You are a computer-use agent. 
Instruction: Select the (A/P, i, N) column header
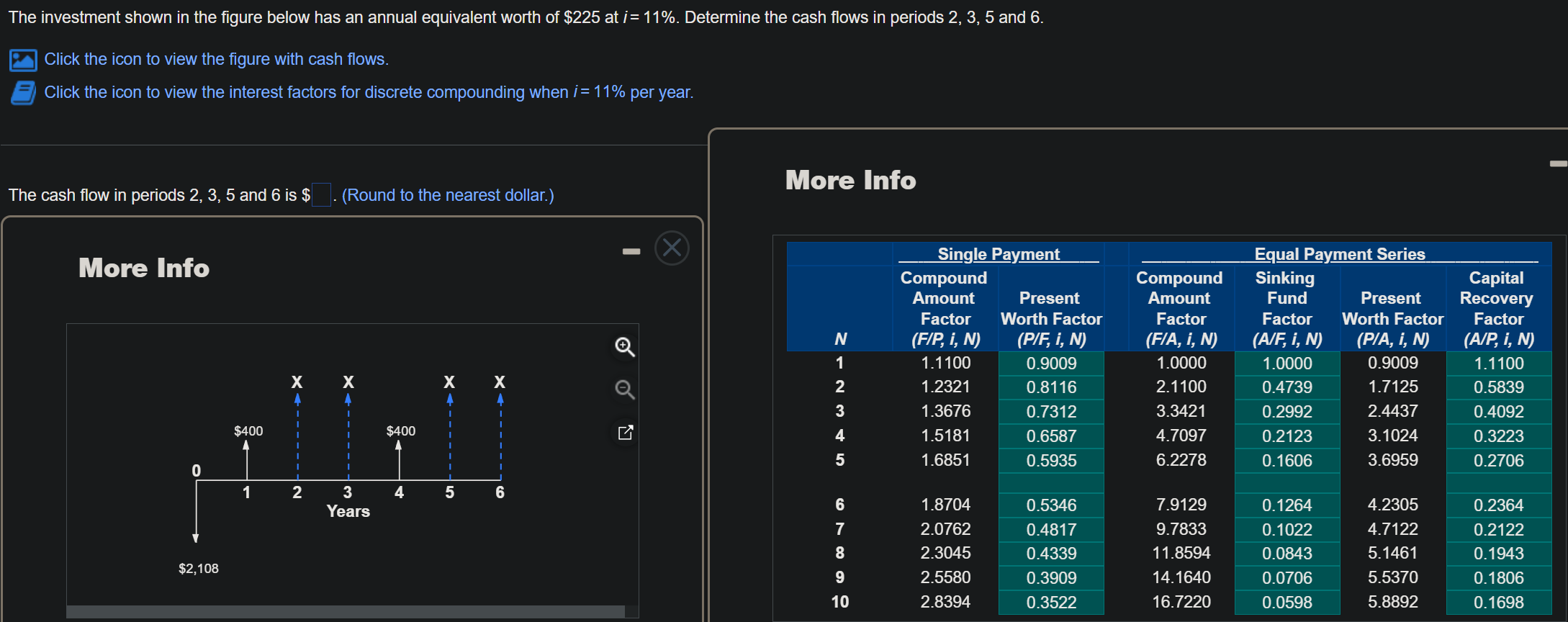pos(1499,339)
